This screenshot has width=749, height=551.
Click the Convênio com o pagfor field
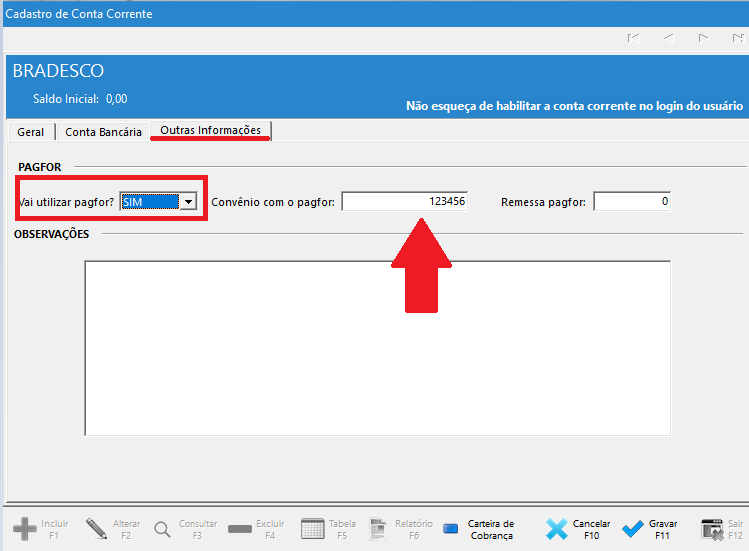(405, 201)
